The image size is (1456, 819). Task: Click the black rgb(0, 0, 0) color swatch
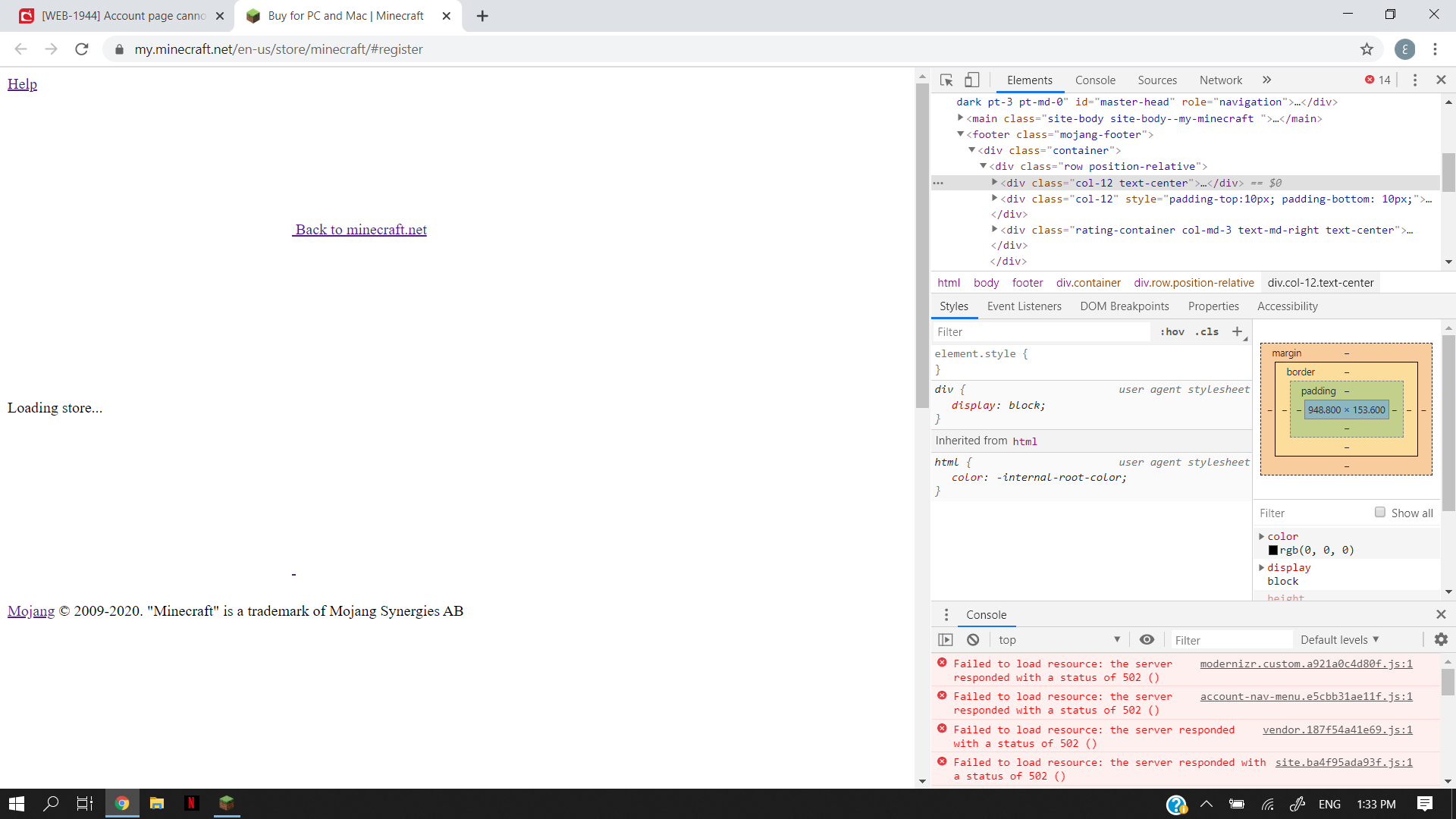coord(1273,551)
